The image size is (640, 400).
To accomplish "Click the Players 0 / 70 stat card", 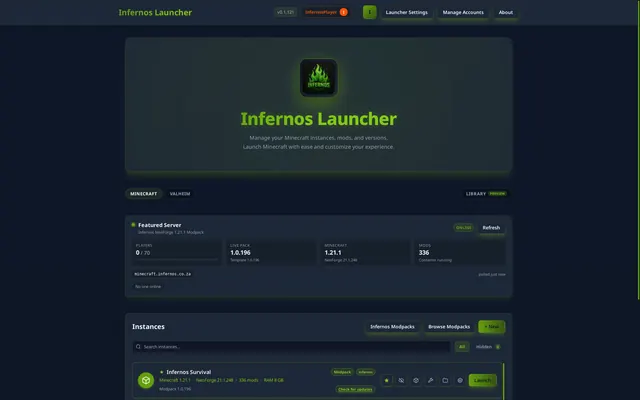I will coord(177,253).
